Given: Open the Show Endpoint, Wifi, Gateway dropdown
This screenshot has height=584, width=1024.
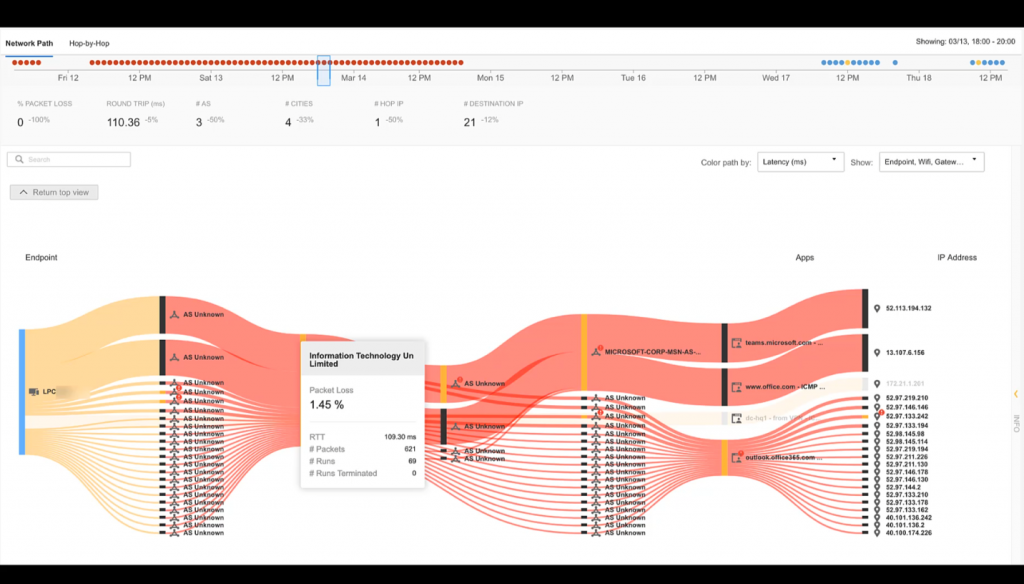Looking at the screenshot, I should (931, 161).
